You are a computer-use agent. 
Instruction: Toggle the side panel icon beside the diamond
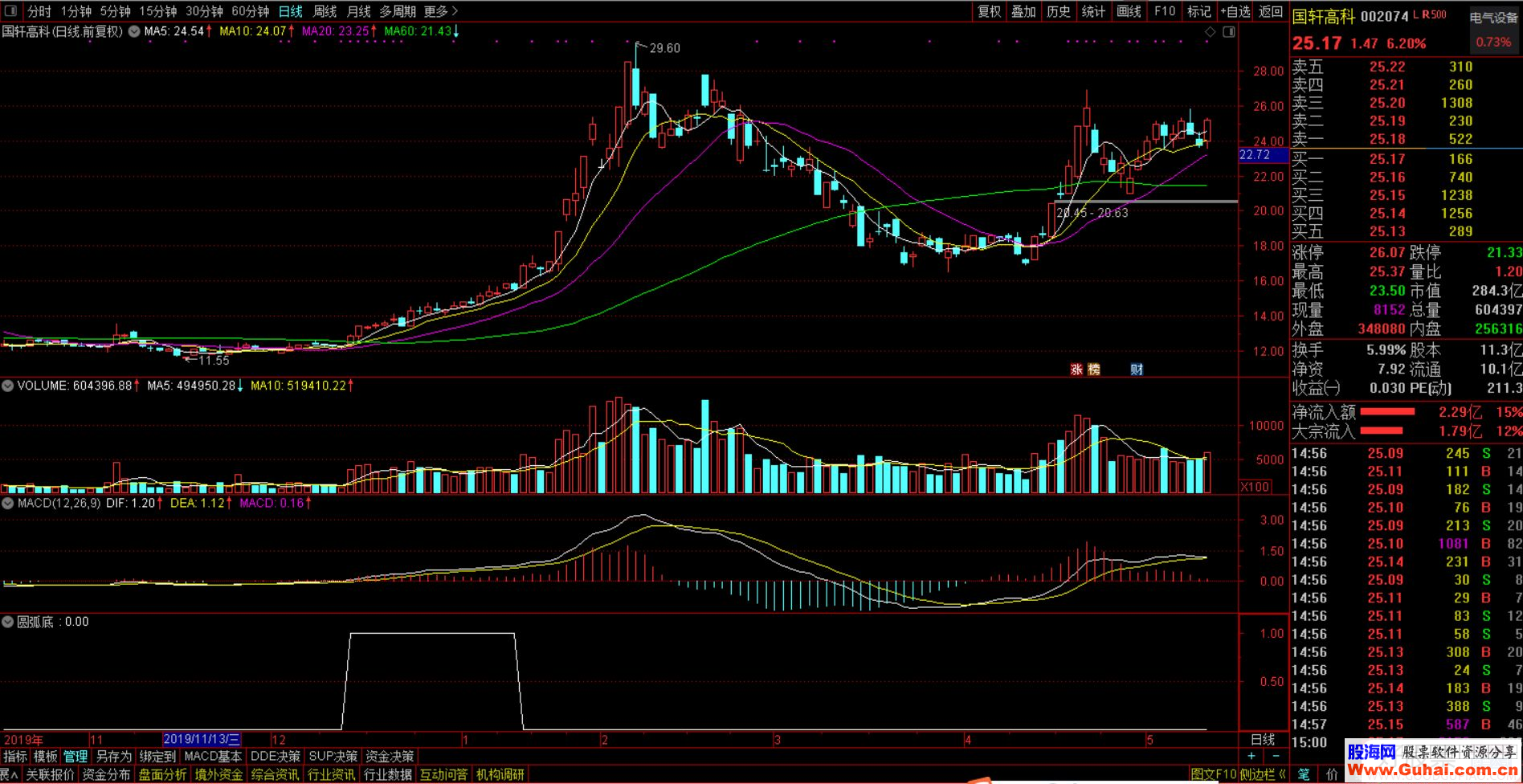[1228, 31]
